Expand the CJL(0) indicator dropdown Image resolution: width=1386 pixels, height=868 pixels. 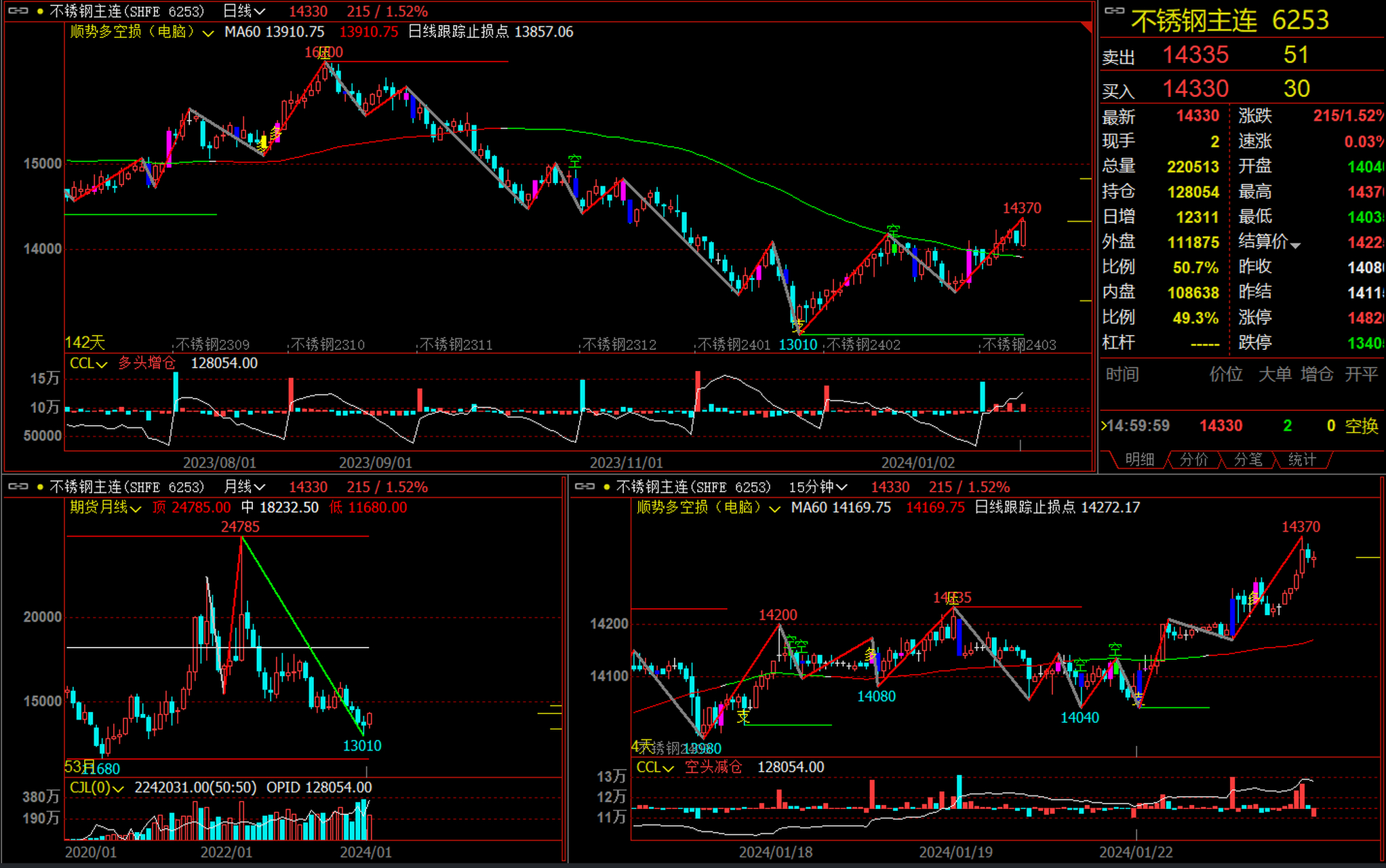pyautogui.click(x=96, y=787)
